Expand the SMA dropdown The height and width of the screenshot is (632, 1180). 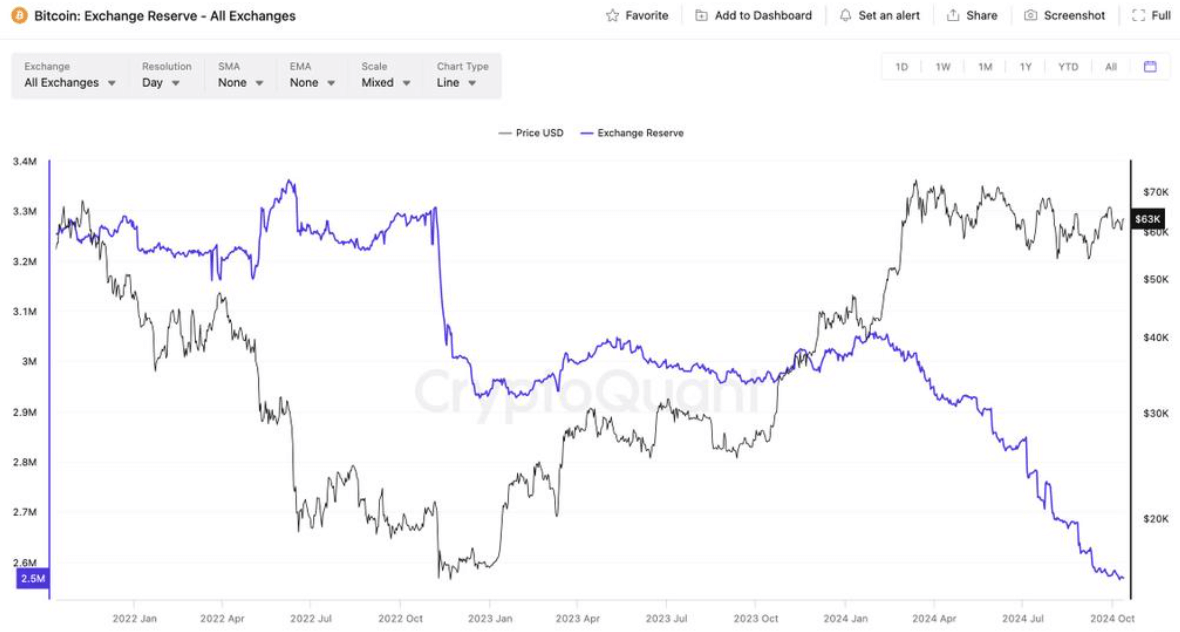(241, 83)
